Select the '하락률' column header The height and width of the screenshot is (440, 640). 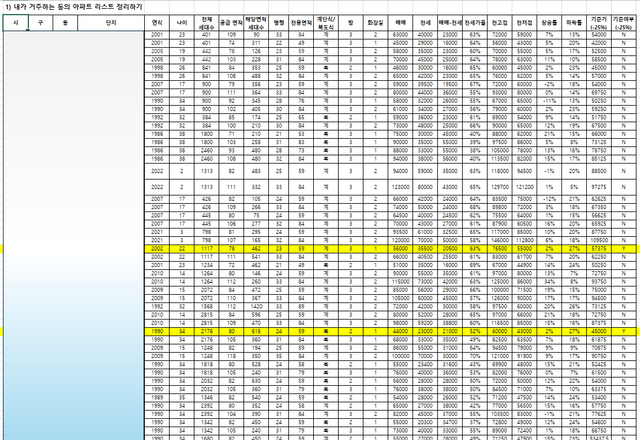pyautogui.click(x=574, y=23)
